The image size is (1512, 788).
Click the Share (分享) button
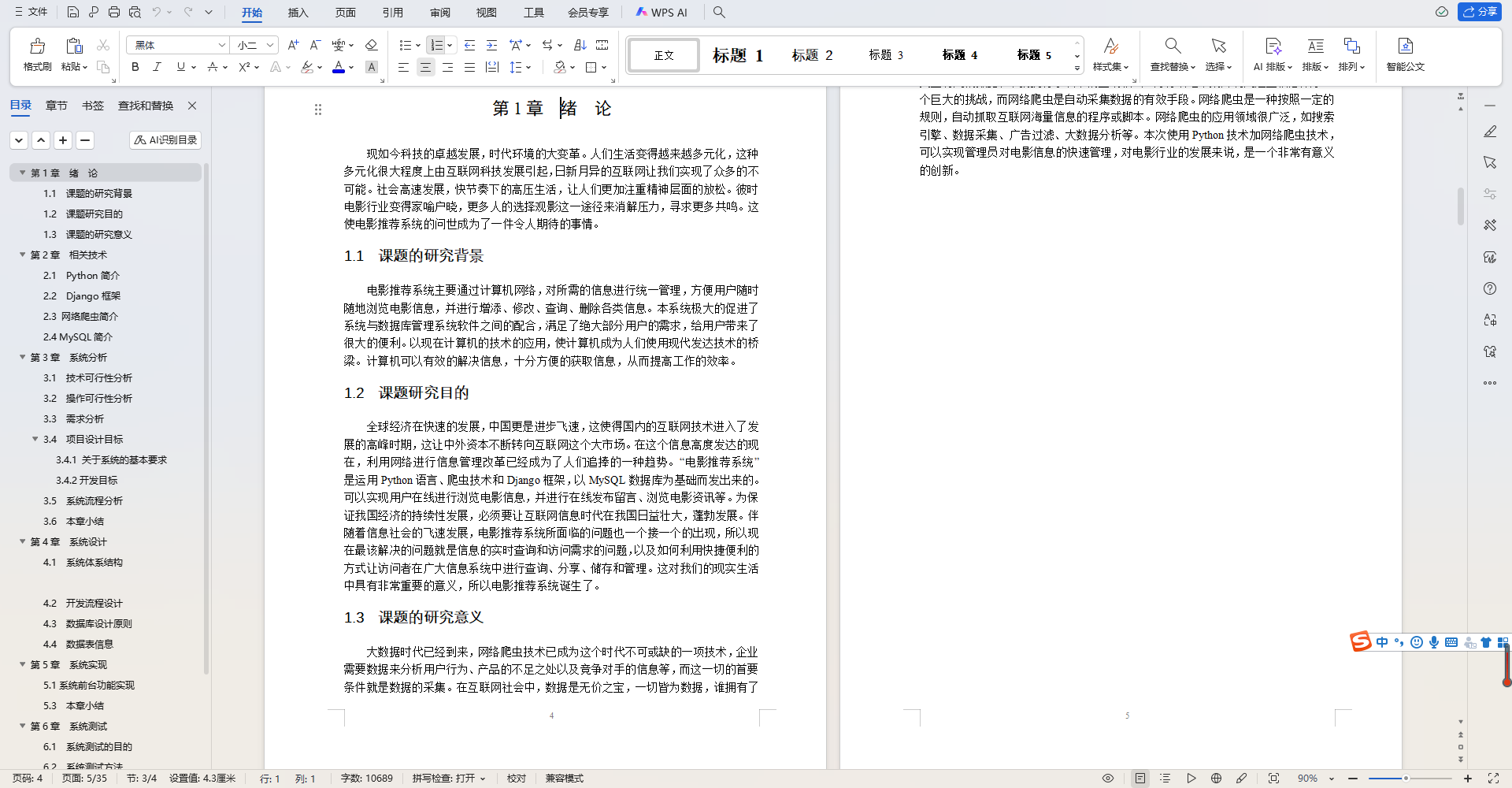click(x=1480, y=12)
